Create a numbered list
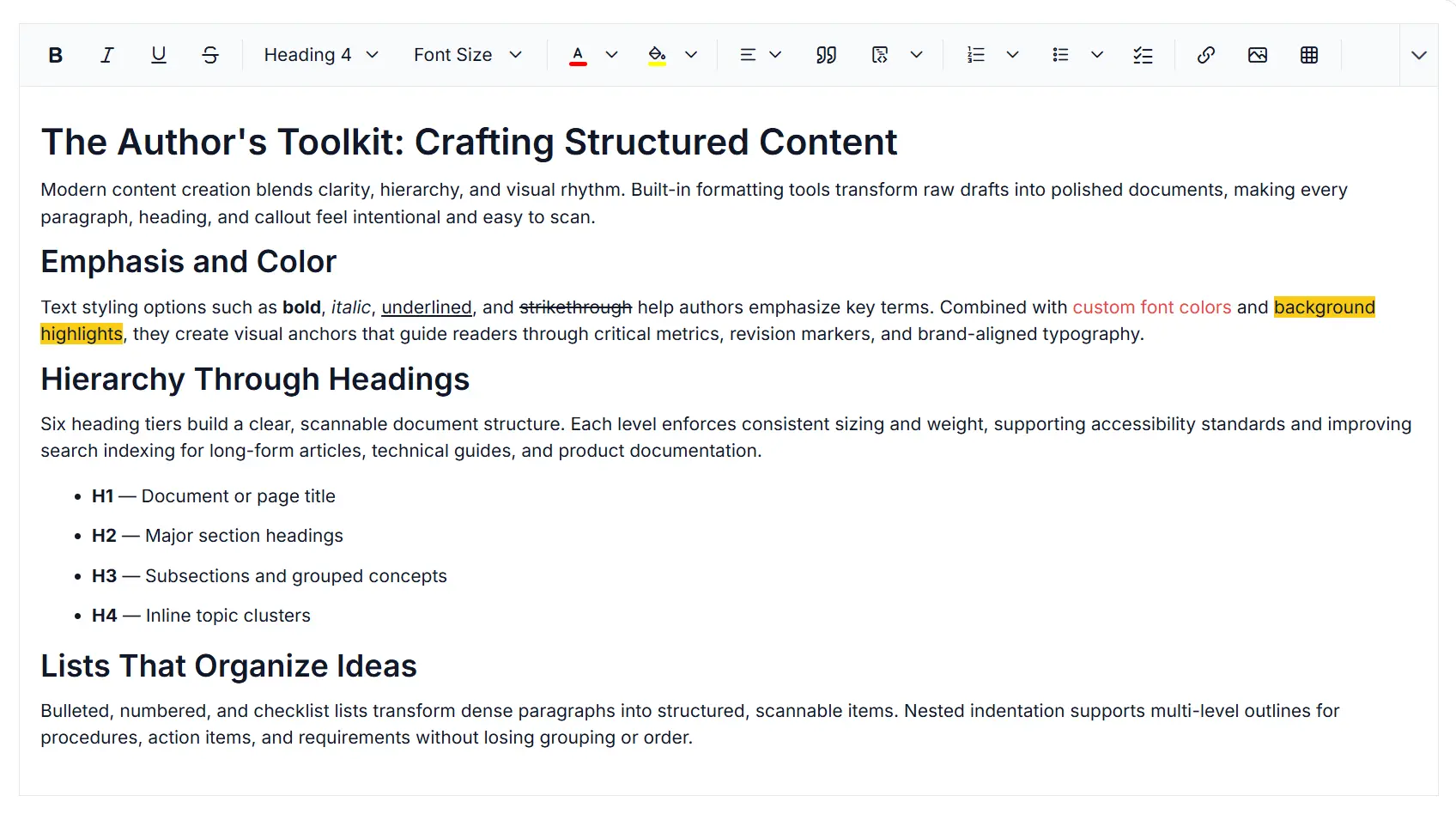This screenshot has width=1456, height=814. (976, 55)
